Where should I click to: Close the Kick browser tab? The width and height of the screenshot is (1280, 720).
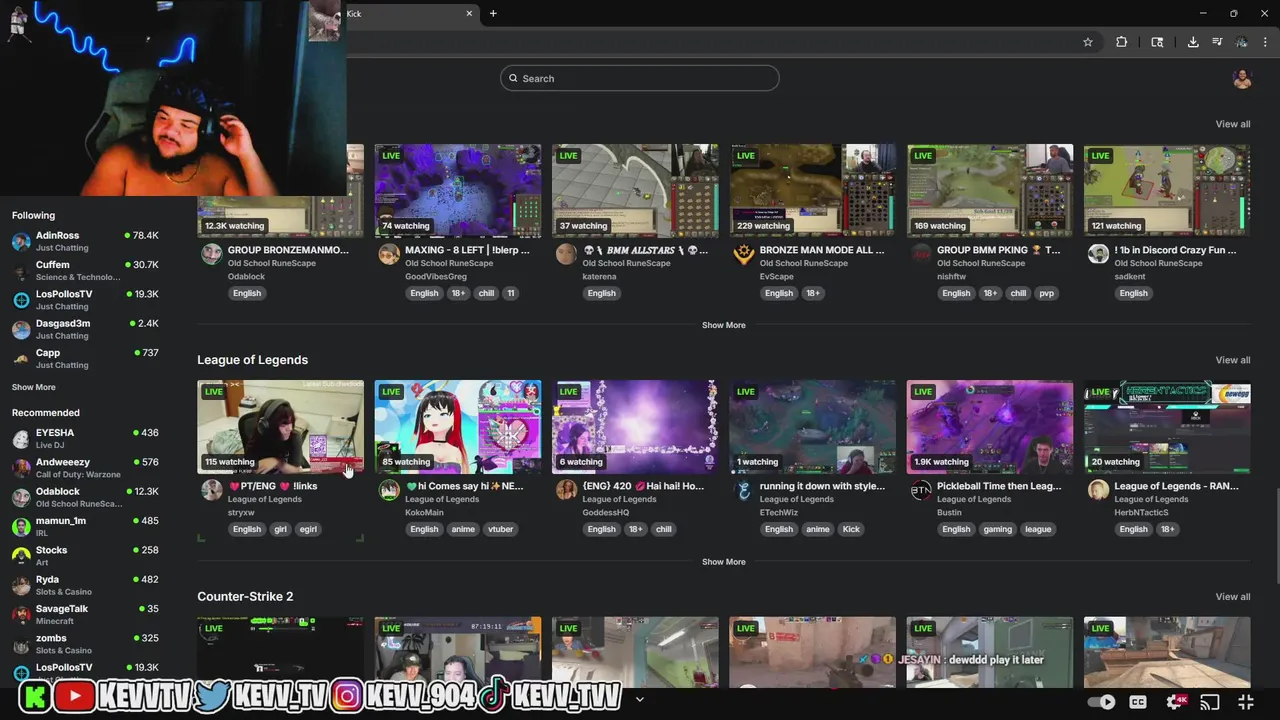point(469,13)
